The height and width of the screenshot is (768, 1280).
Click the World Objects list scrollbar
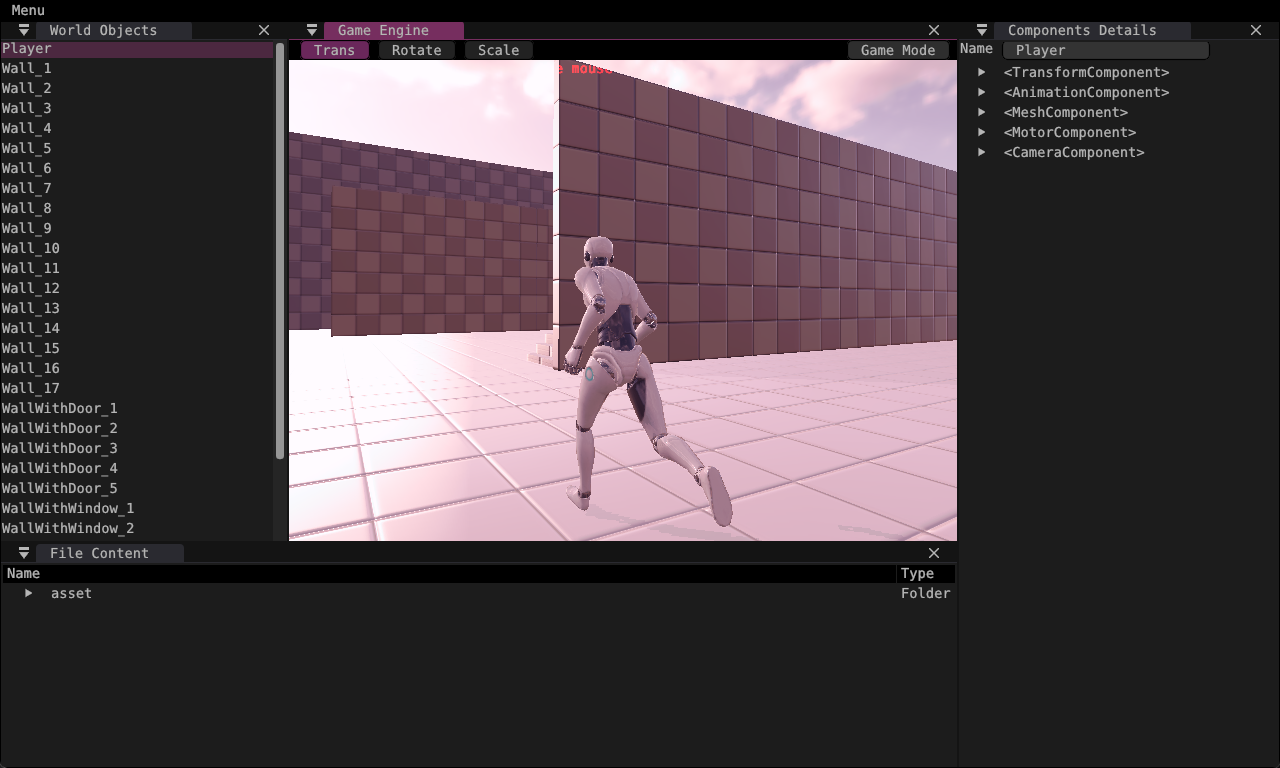[x=280, y=250]
